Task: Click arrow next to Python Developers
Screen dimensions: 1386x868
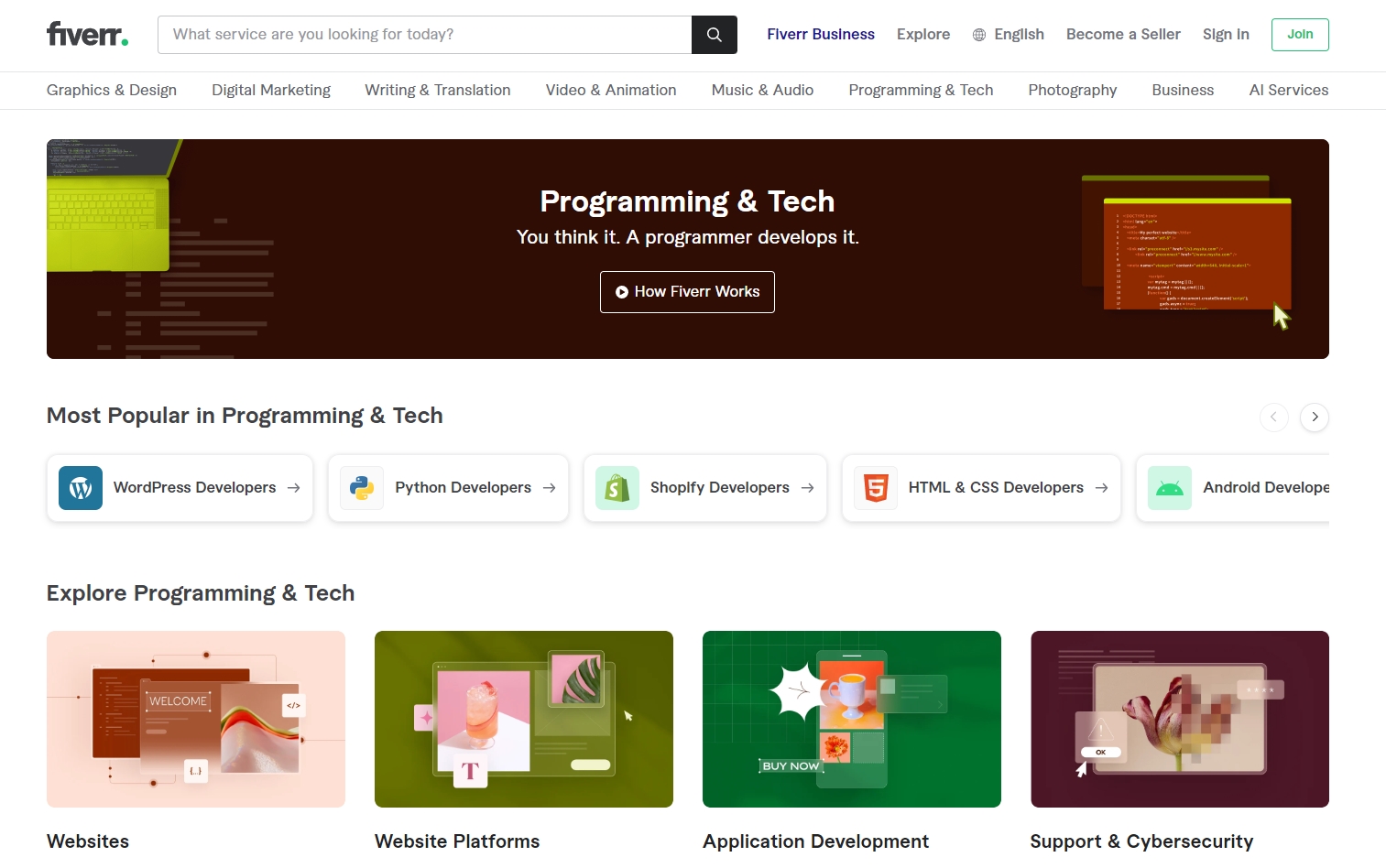Action: pyautogui.click(x=549, y=488)
